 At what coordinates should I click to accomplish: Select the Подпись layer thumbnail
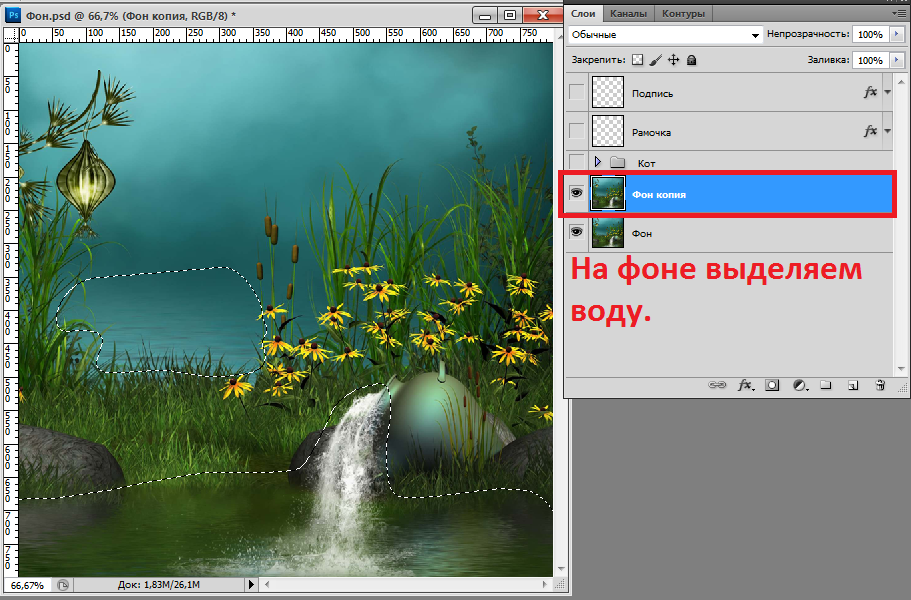(x=608, y=92)
